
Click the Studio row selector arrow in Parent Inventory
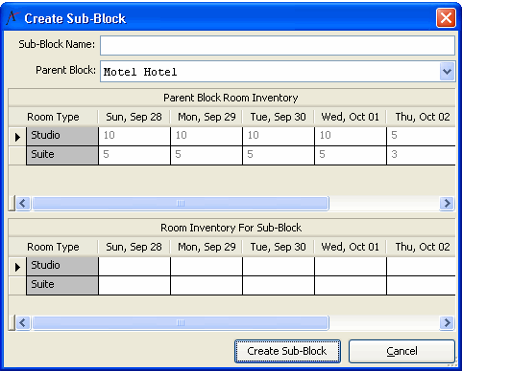18,137
